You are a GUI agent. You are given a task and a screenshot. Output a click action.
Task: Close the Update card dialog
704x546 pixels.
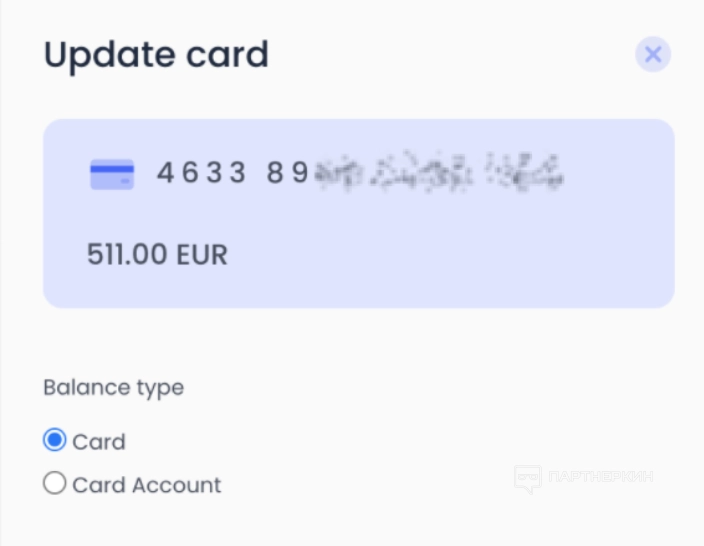click(x=653, y=54)
